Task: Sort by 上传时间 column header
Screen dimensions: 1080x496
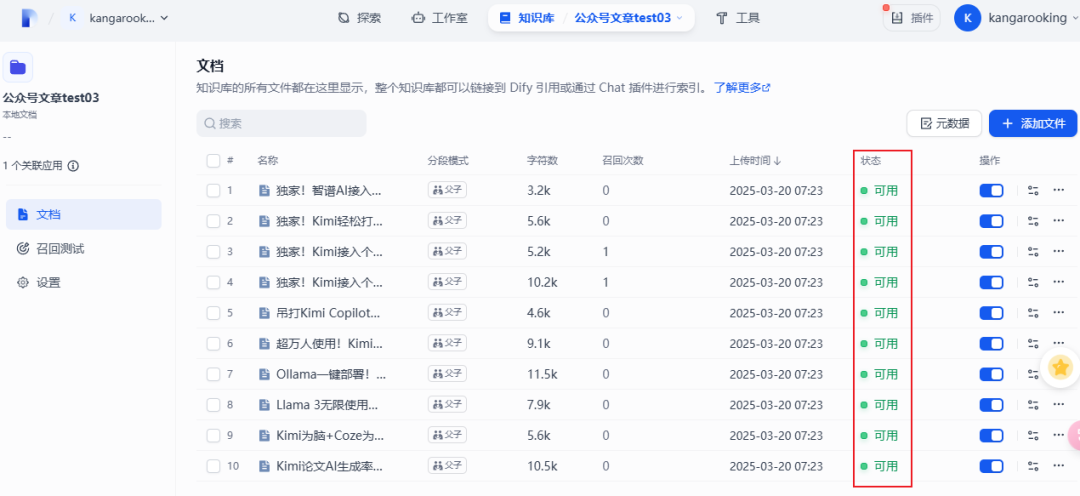Action: point(756,161)
